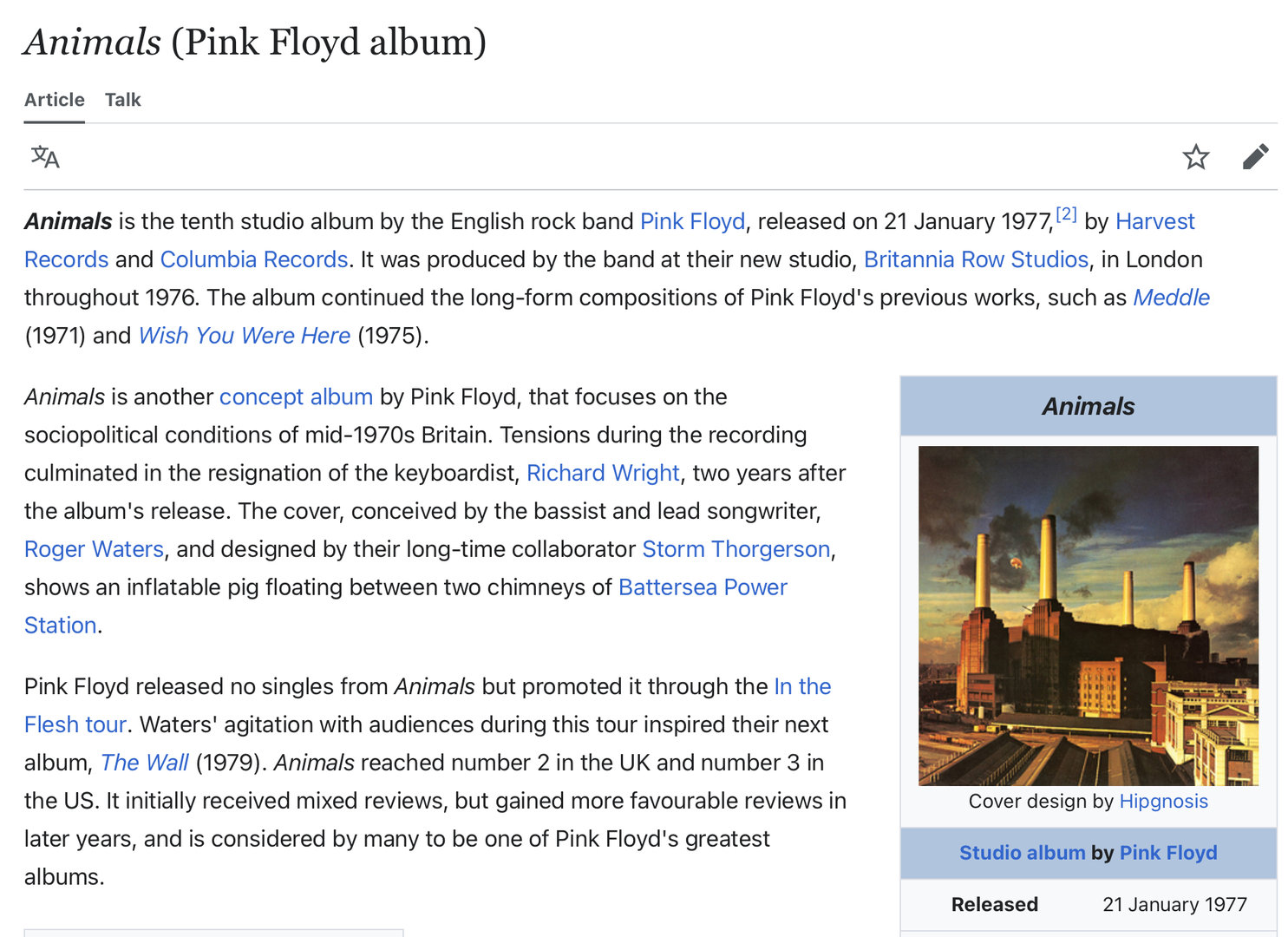The height and width of the screenshot is (937, 1288).
Task: Click the concept album link
Action: pyautogui.click(x=296, y=396)
